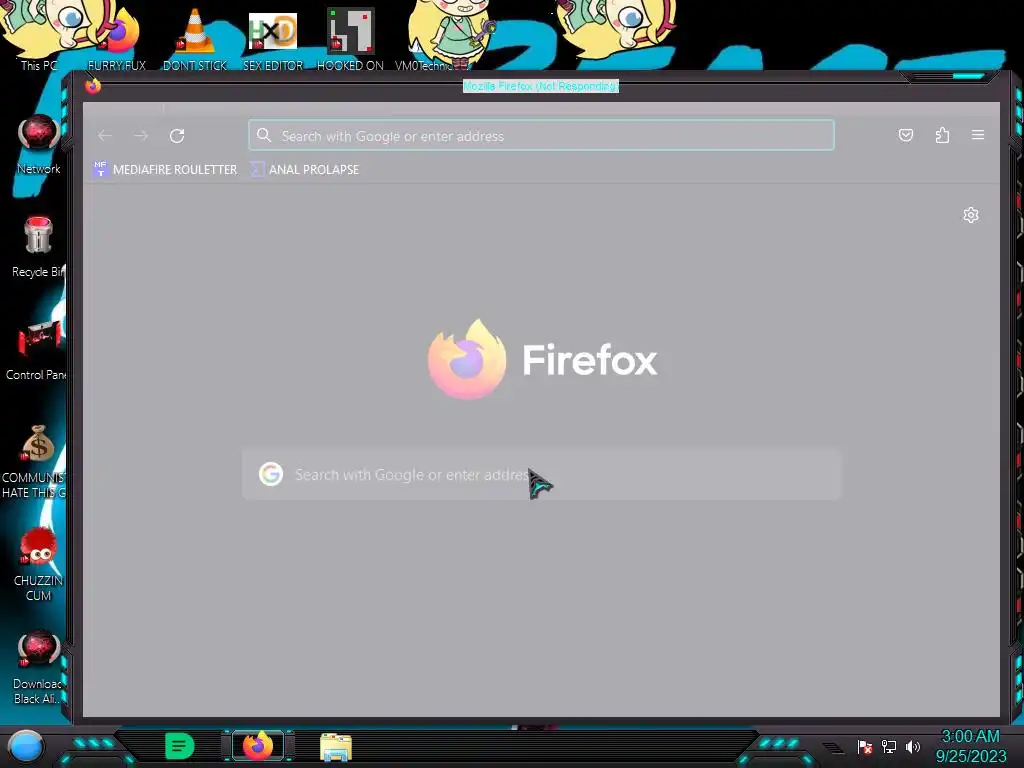This screenshot has width=1024, height=768.
Task: Select CHUZZIN desktop shortcut
Action: point(39,564)
